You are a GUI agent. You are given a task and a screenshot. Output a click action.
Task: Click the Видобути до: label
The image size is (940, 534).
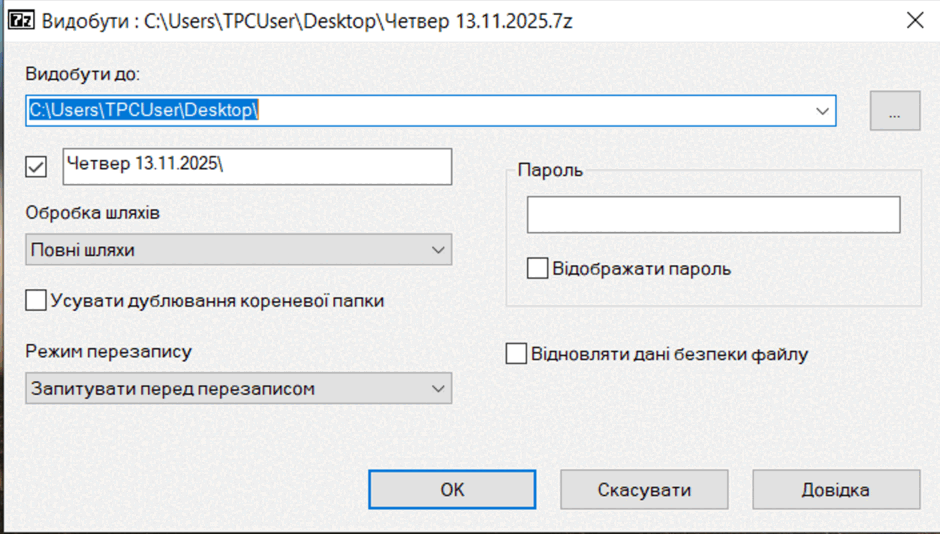click(83, 74)
